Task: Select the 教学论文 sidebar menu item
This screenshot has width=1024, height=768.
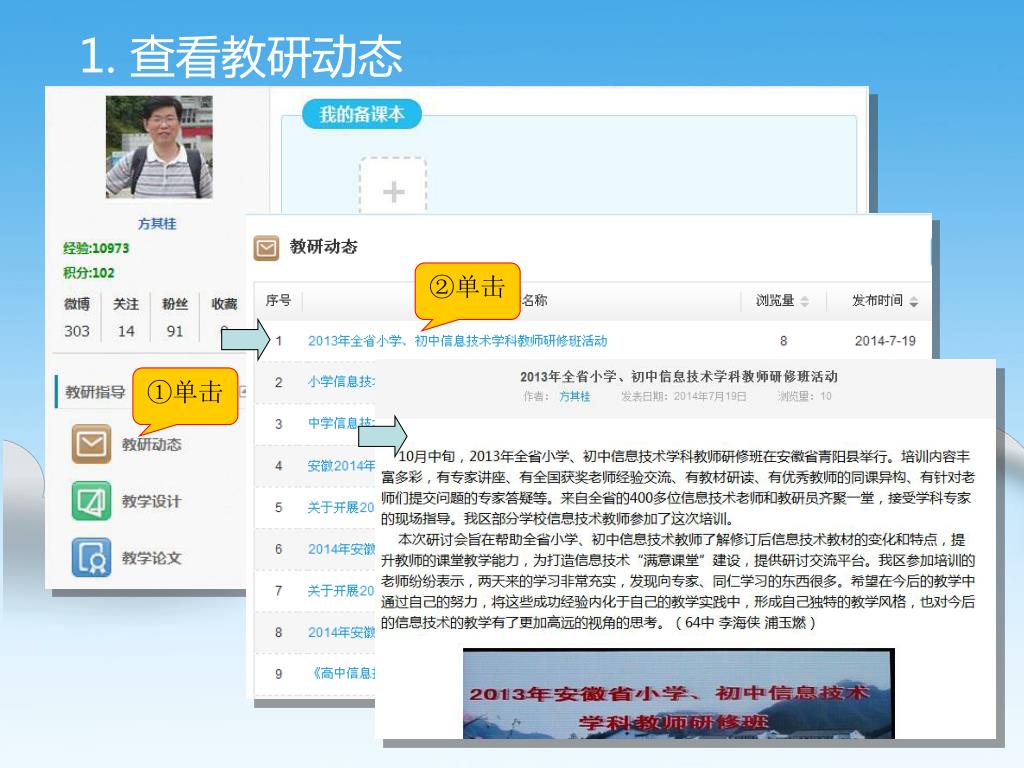Action: click(152, 558)
